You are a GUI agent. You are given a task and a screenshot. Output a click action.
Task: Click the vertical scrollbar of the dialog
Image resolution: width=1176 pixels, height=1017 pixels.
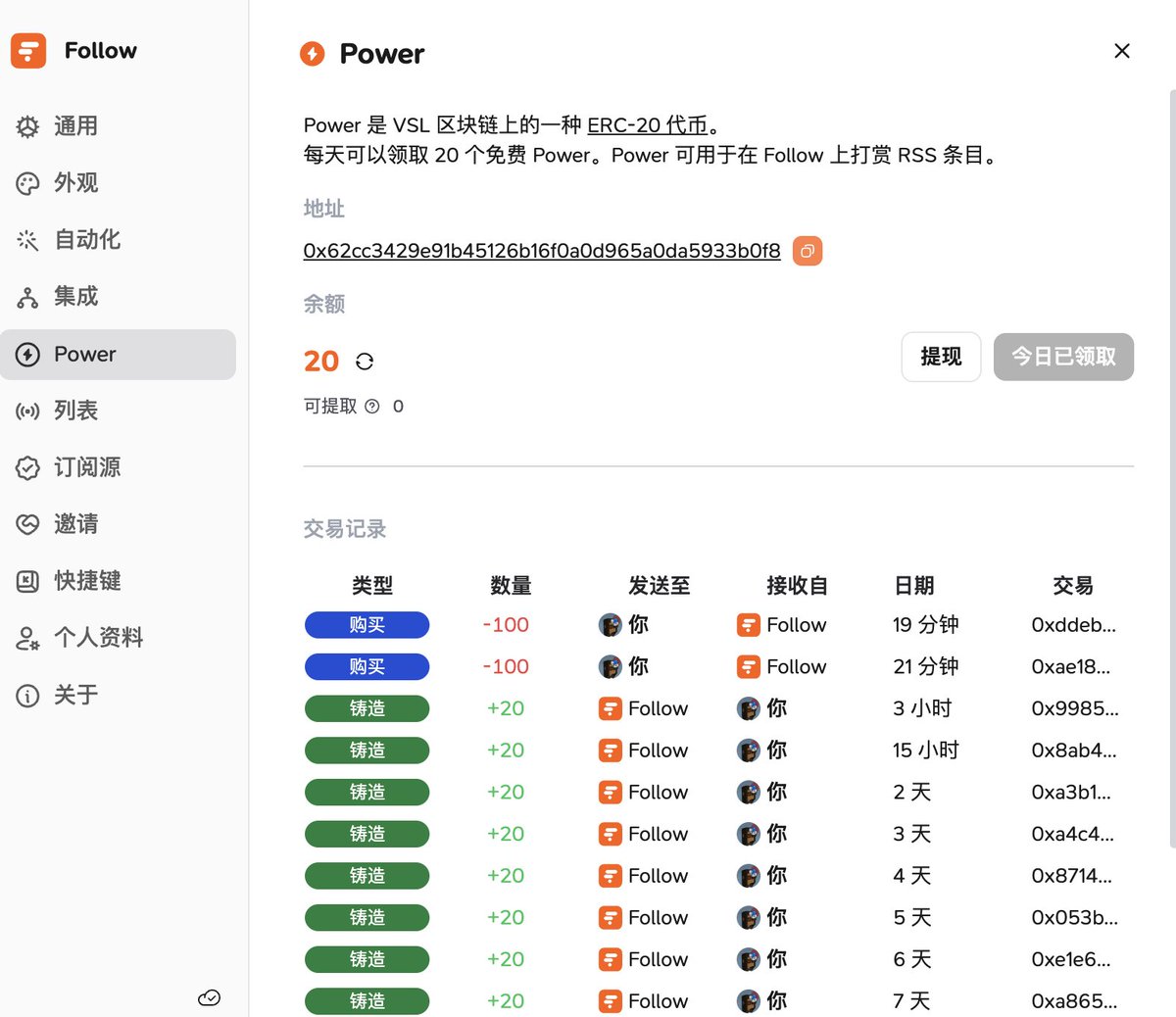point(1172,468)
